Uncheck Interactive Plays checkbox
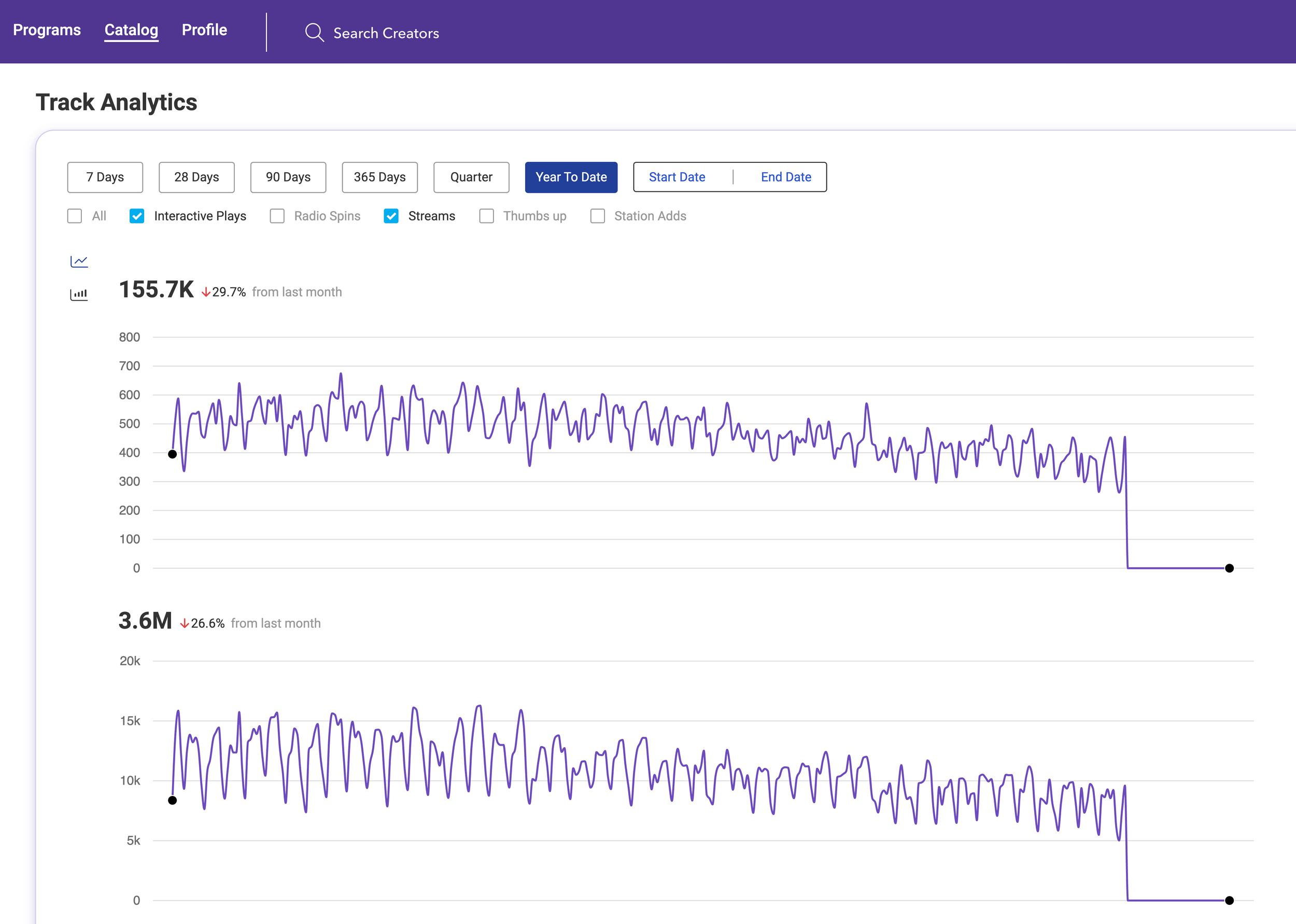The image size is (1296, 924). coord(137,216)
